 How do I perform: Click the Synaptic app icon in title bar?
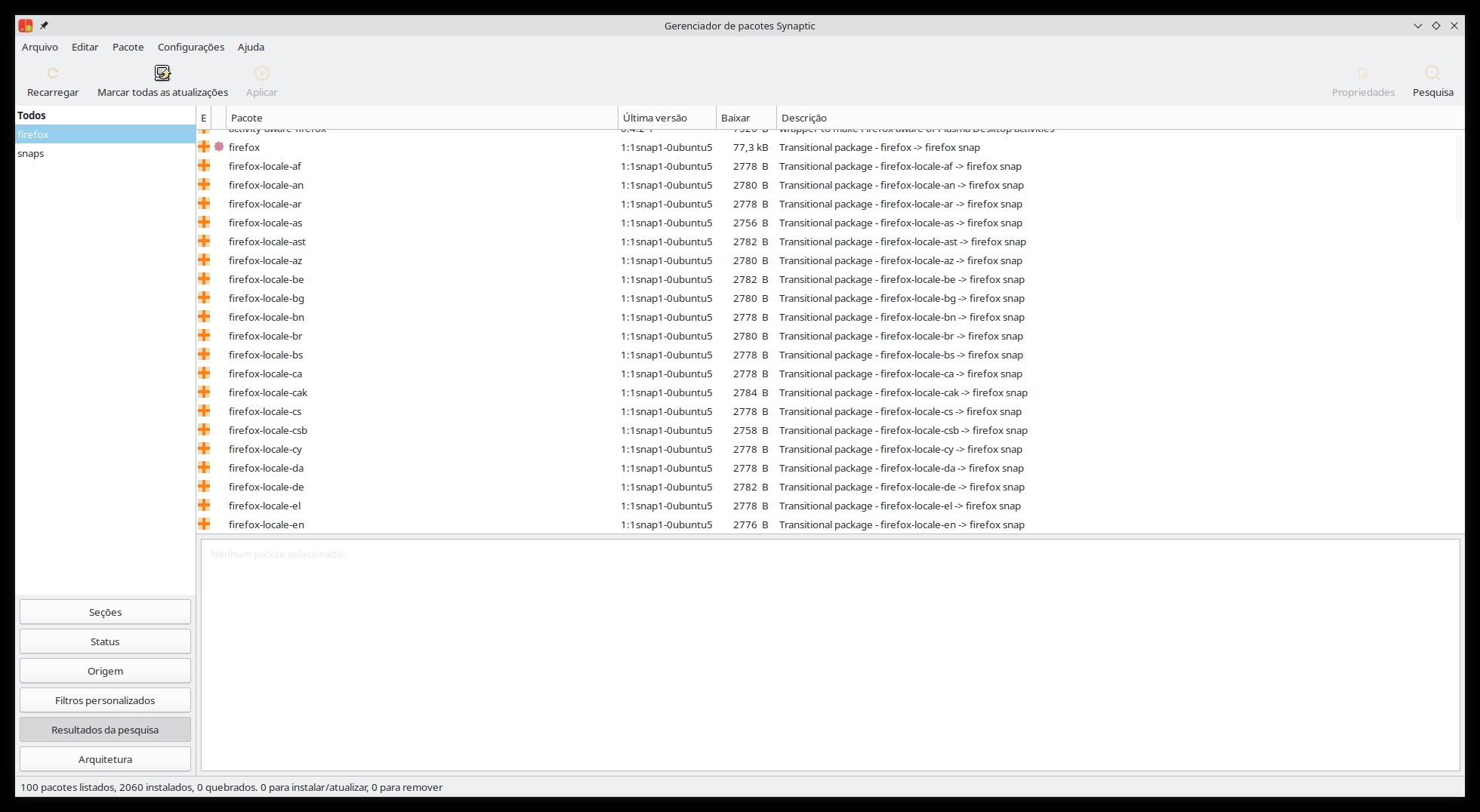coord(26,26)
